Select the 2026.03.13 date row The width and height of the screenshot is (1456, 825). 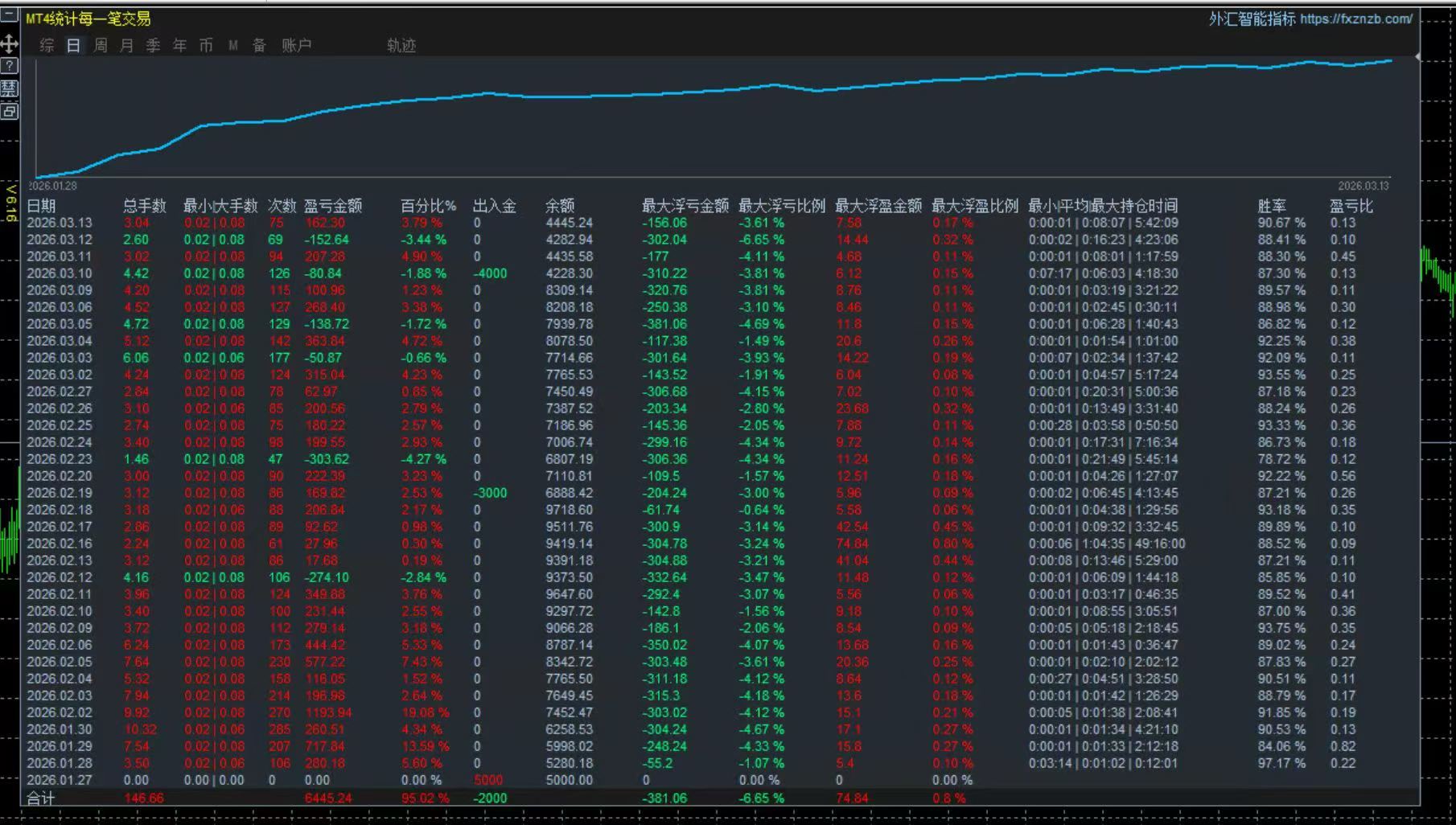click(60, 222)
